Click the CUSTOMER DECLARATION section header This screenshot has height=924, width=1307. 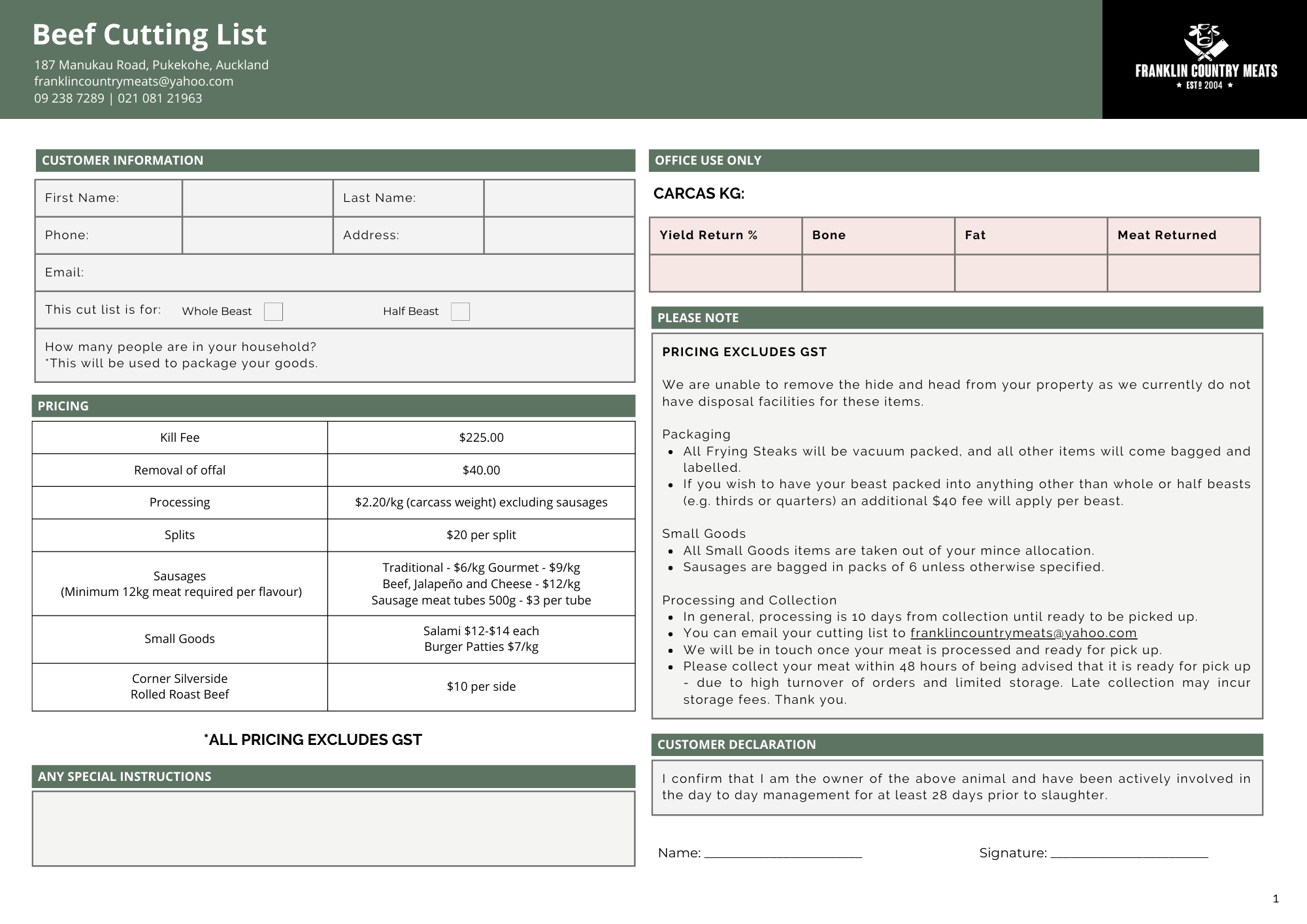click(x=957, y=744)
